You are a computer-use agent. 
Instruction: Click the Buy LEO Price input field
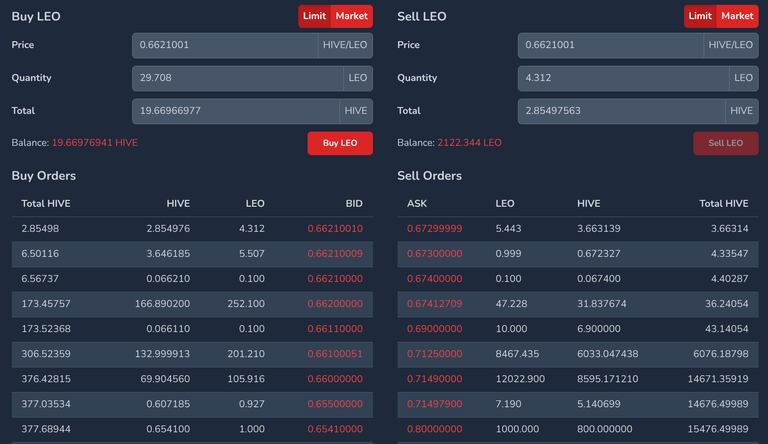[225, 45]
